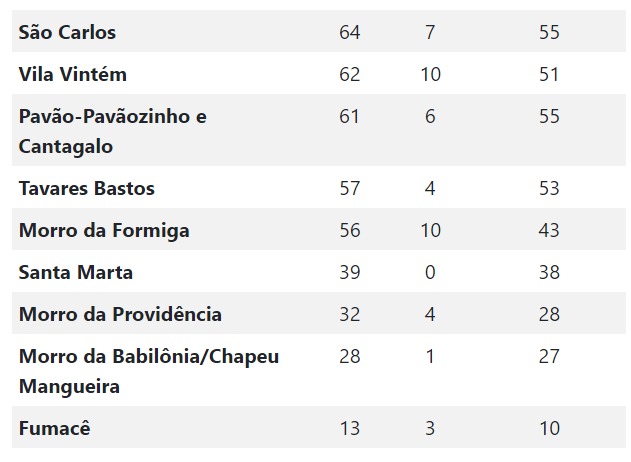
Task: Click the Santa Marta row label
Action: (76, 272)
